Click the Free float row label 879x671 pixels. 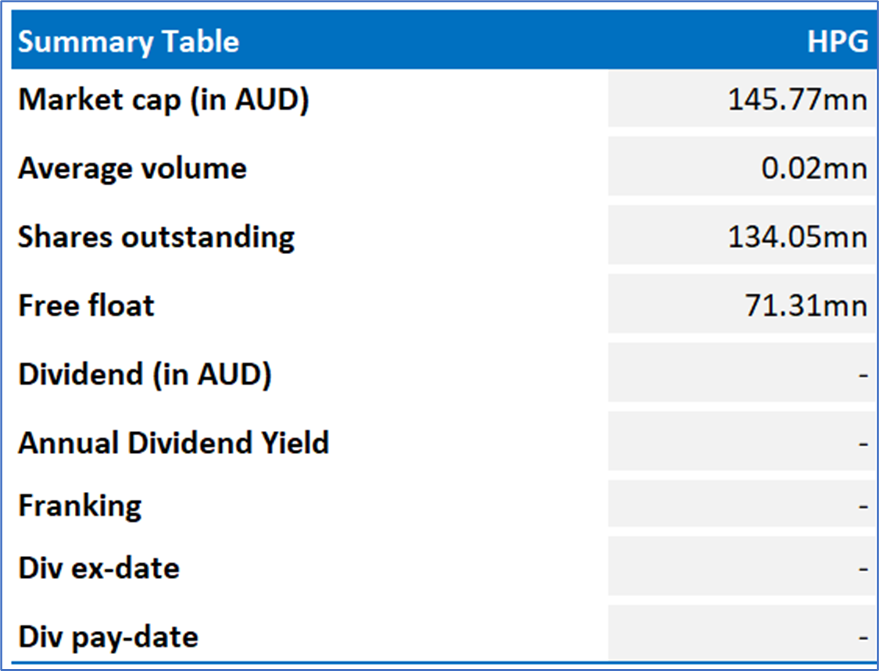coord(86,305)
